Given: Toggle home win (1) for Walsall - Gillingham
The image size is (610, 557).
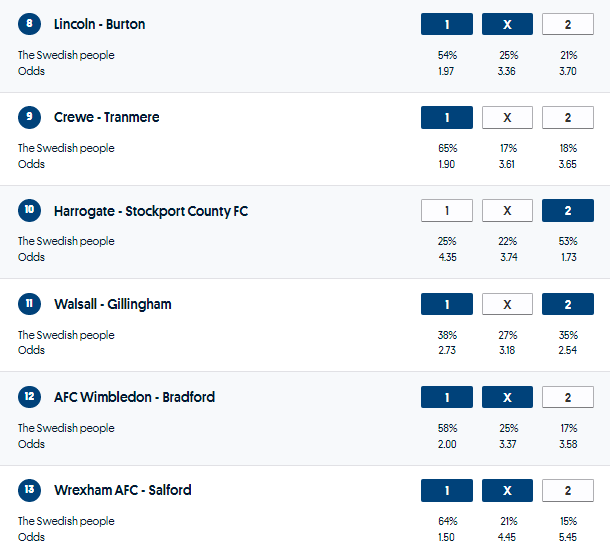Looking at the screenshot, I should pyautogui.click(x=447, y=304).
